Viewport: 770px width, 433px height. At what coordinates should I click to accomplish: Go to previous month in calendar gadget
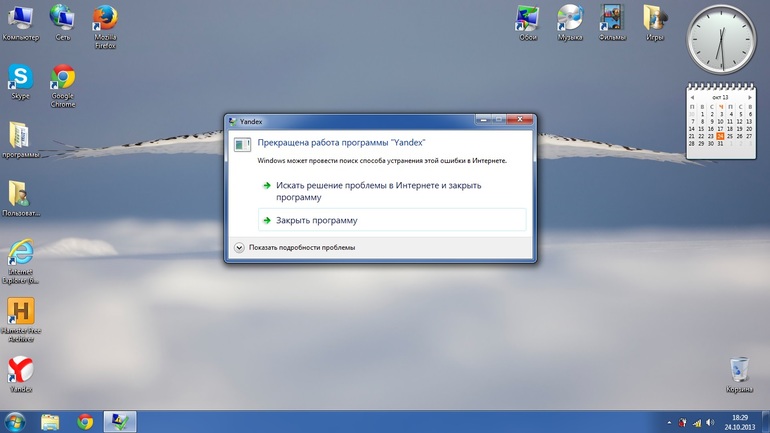click(692, 97)
